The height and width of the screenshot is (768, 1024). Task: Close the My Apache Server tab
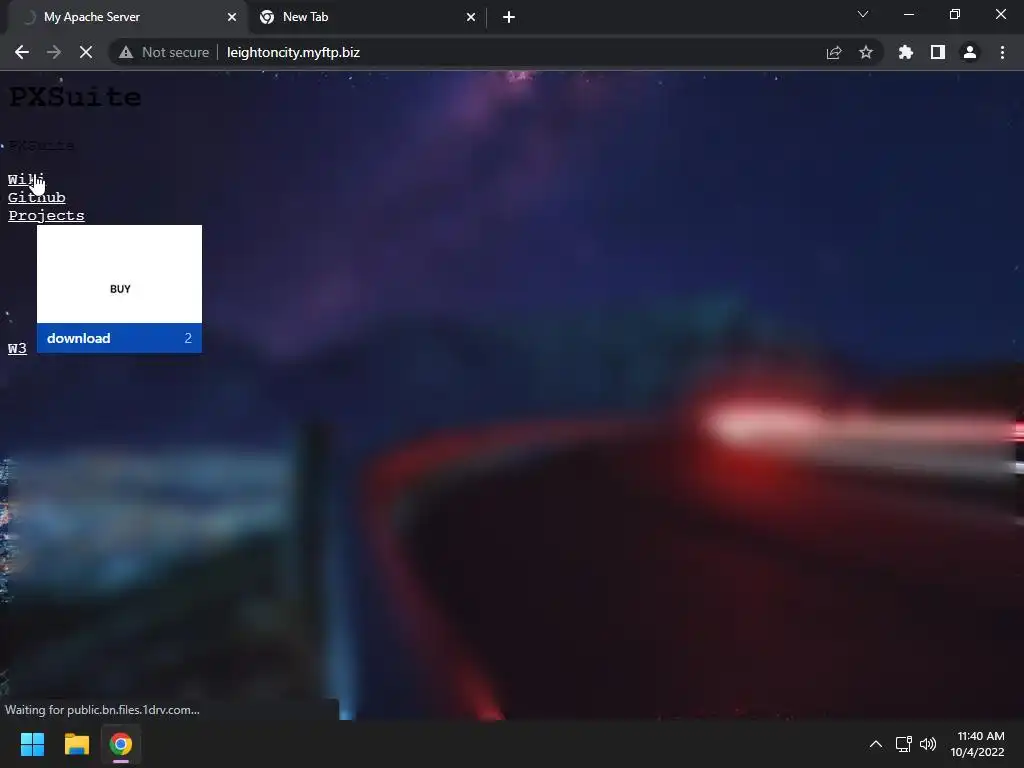click(x=232, y=17)
